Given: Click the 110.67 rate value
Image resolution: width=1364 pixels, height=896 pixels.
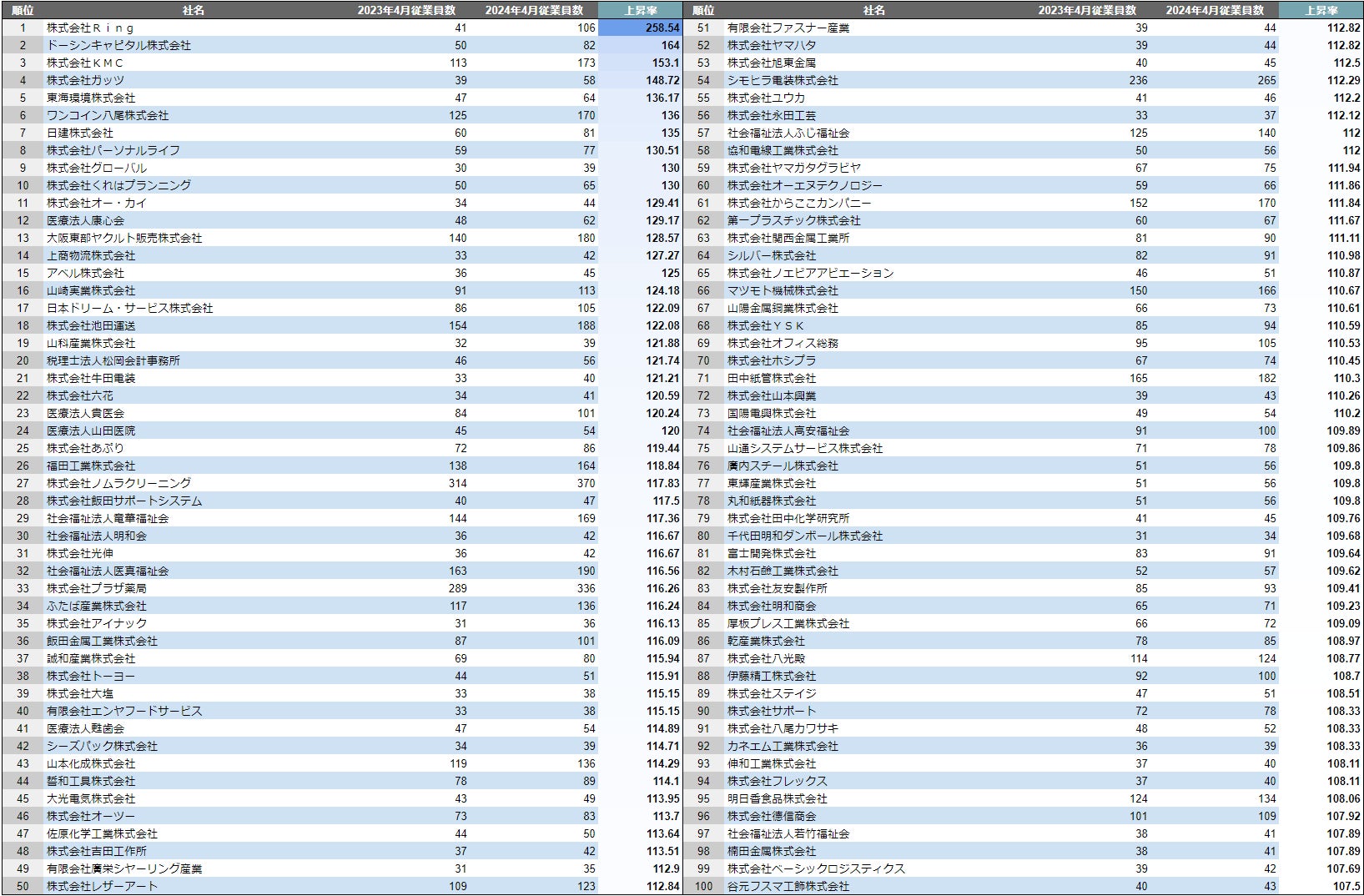Looking at the screenshot, I should (1343, 290).
